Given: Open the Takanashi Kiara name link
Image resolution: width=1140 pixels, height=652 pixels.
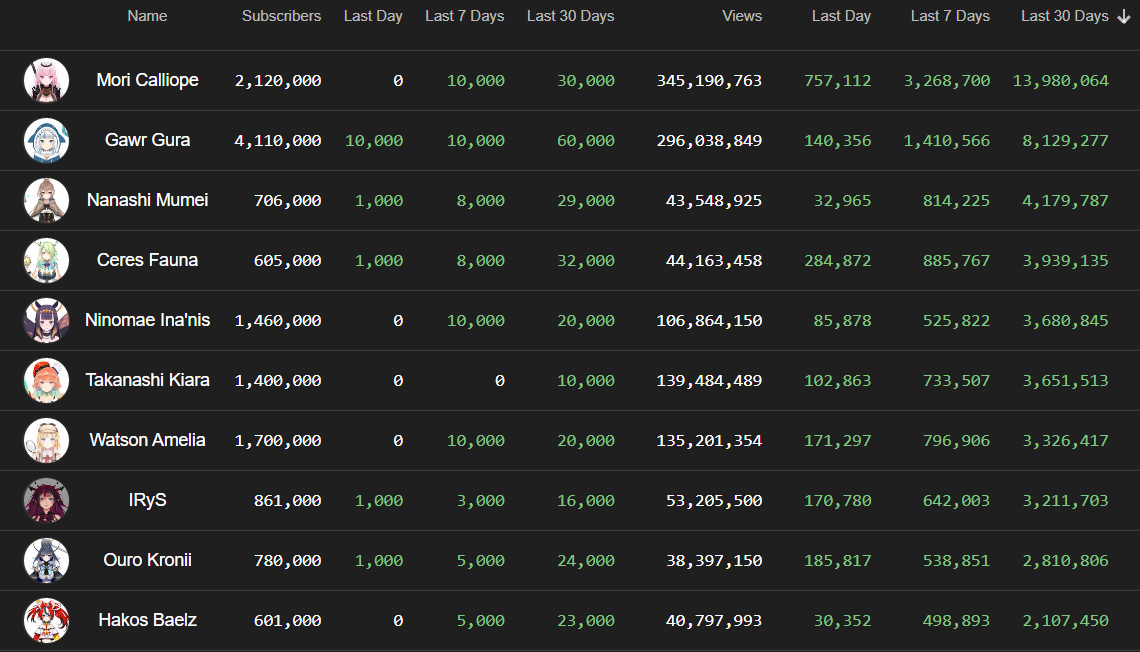Looking at the screenshot, I should pos(148,380).
